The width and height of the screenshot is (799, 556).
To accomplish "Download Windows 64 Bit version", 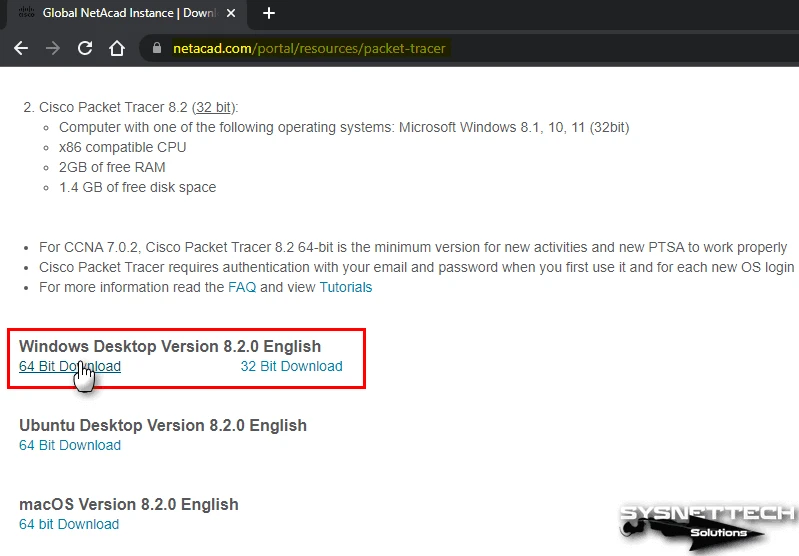I will [x=70, y=366].
